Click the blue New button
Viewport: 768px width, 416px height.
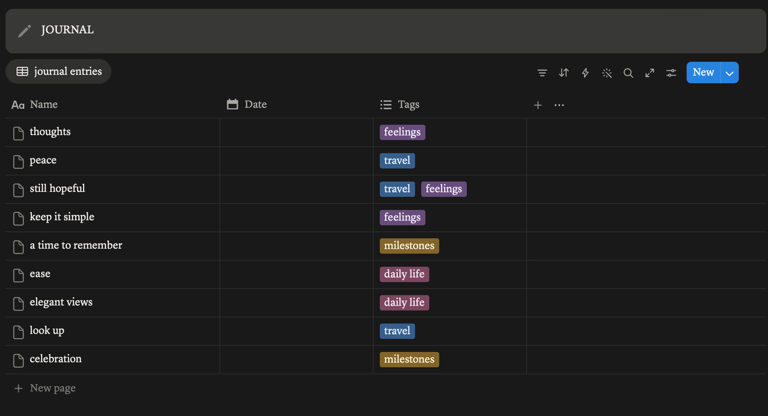click(x=703, y=73)
